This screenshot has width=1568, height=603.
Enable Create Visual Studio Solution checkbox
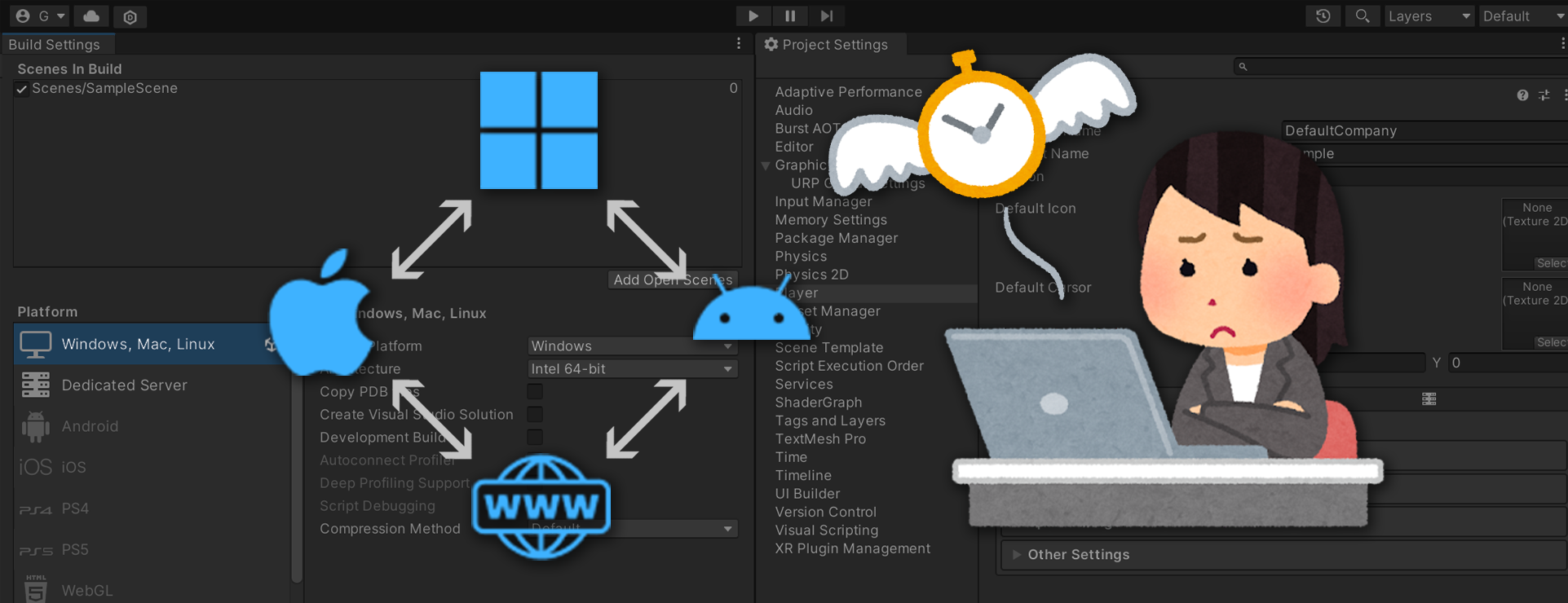click(535, 414)
